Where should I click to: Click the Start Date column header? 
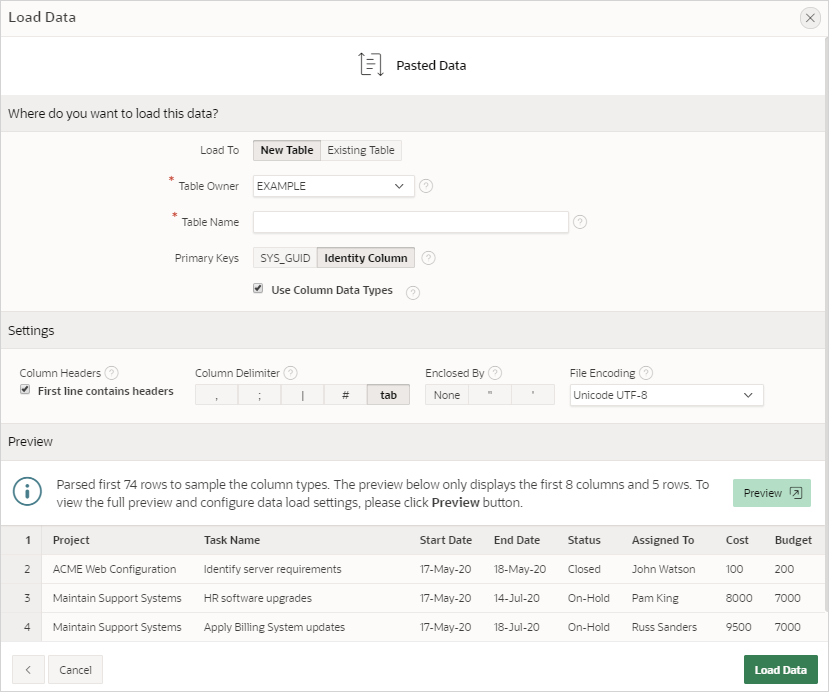tap(446, 540)
